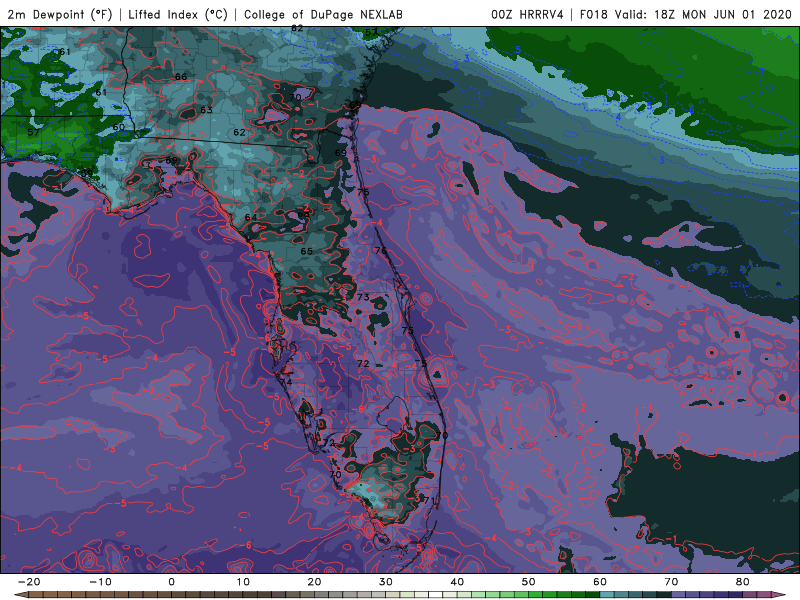The image size is (800, 600).
Task: Click the "00Z HRRRV4" model run label
Action: (x=527, y=15)
